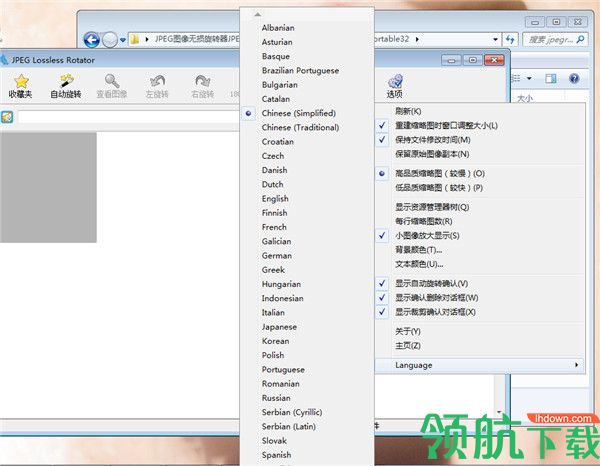Screen dimensions: 600x466
Task: Open Explorer address history dropdown arrow
Action: [x=495, y=39]
